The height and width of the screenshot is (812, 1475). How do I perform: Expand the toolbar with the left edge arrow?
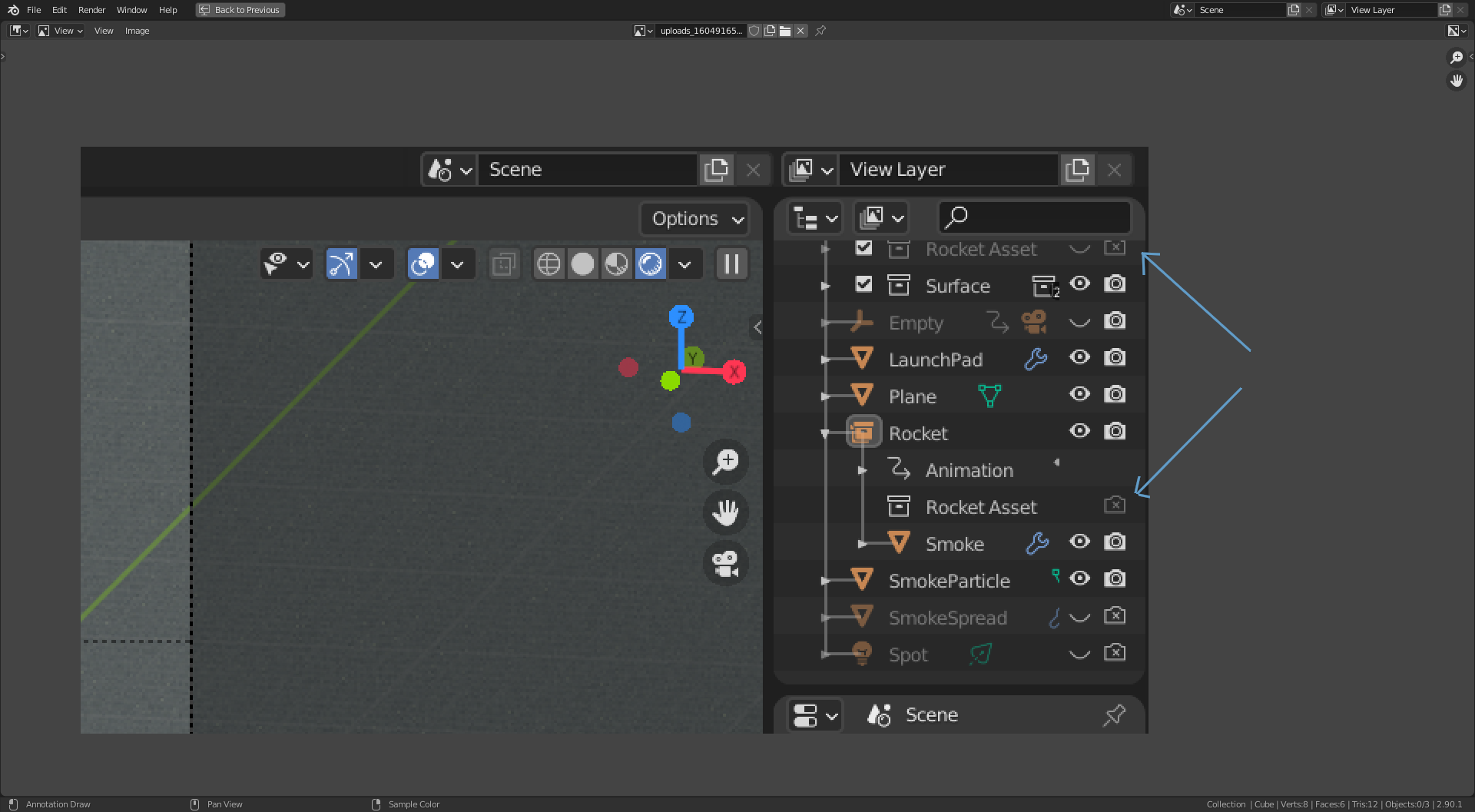click(x=3, y=56)
